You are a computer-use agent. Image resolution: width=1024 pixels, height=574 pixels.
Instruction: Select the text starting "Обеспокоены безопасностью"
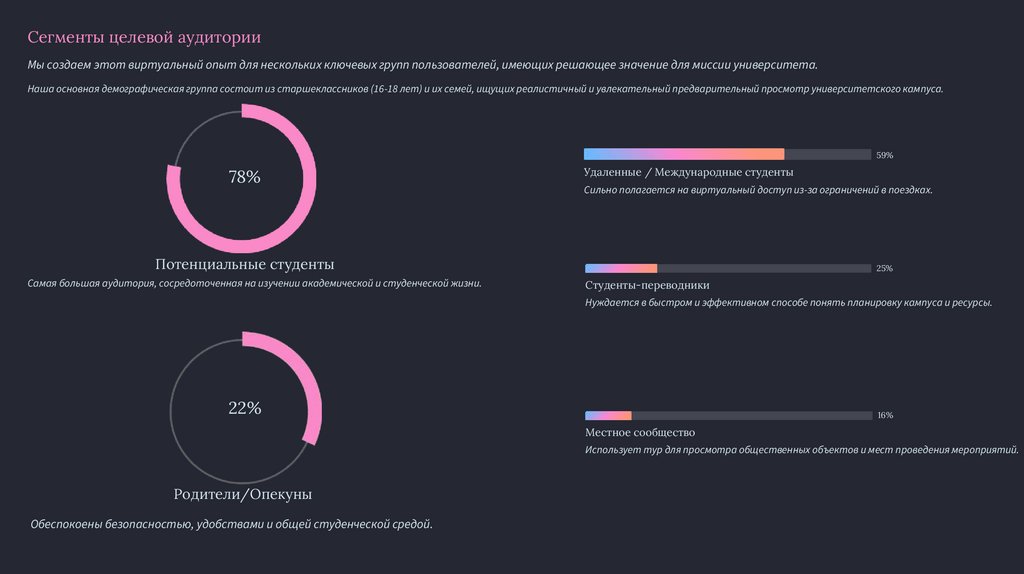coord(231,523)
